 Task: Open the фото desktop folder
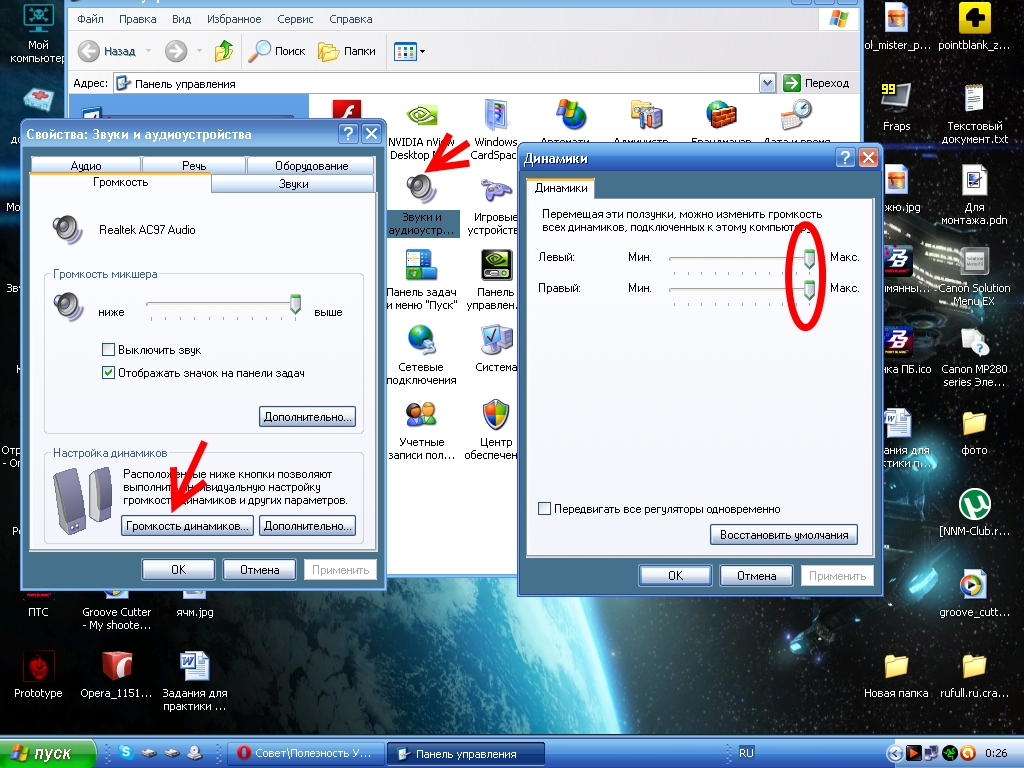pos(974,433)
